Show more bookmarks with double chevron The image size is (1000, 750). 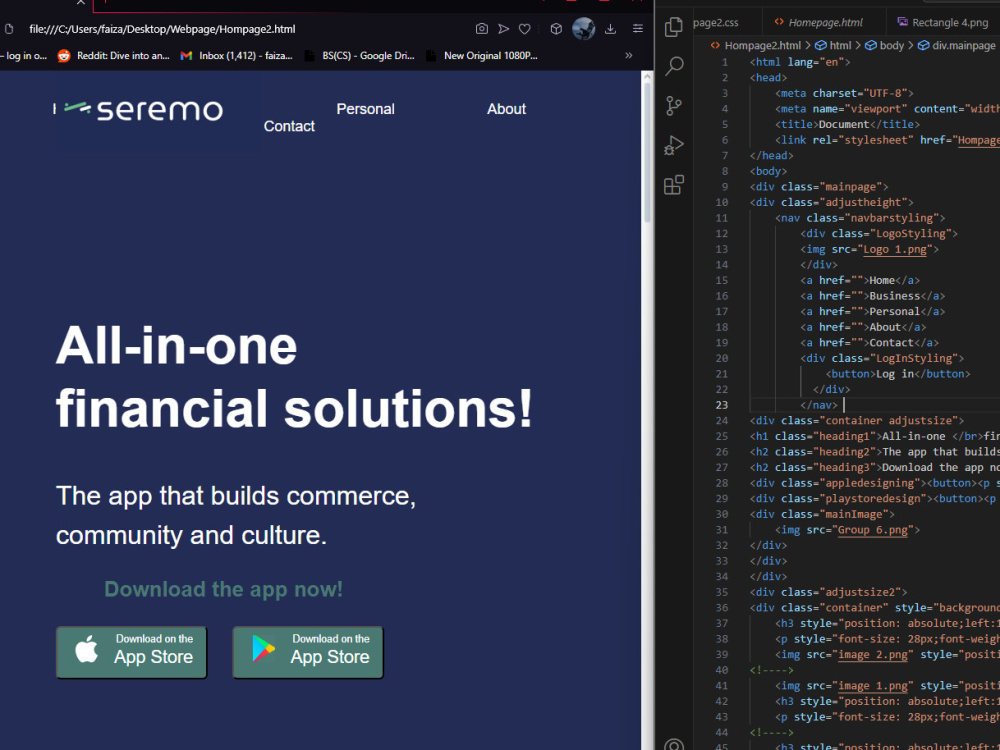(x=629, y=55)
